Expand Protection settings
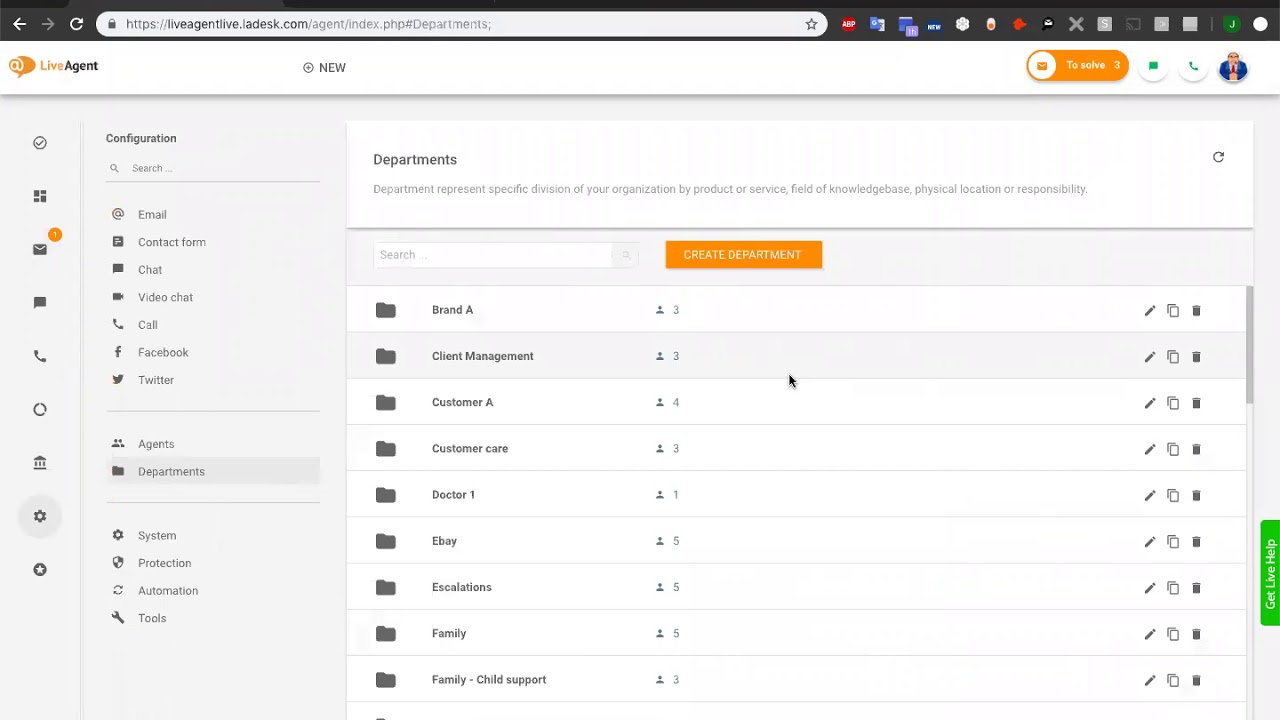The image size is (1280, 720). coord(164,563)
